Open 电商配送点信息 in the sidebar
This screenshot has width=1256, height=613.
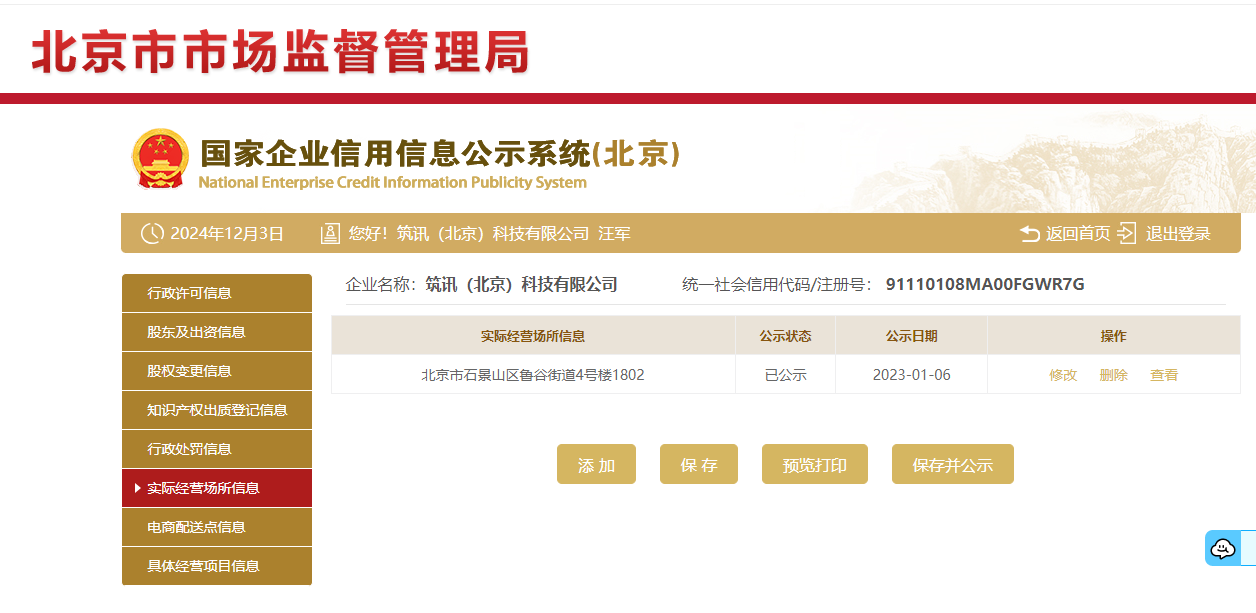(x=217, y=527)
